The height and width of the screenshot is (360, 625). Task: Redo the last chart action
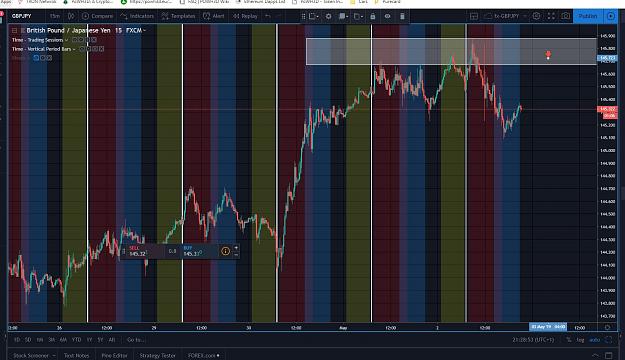pos(279,16)
